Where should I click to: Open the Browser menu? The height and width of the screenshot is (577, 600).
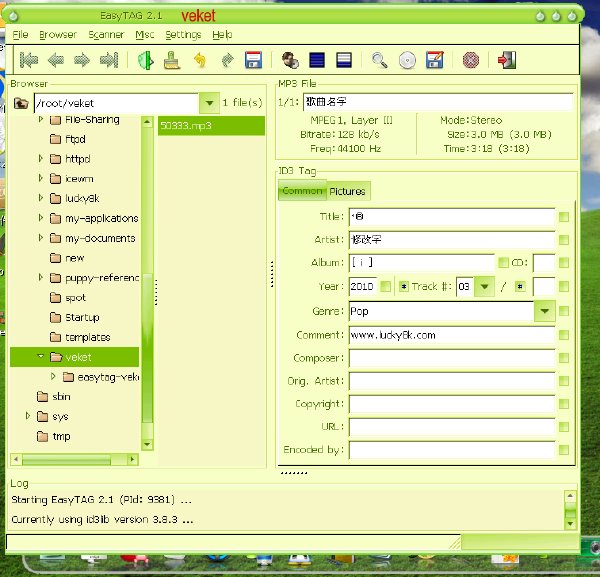(x=58, y=35)
